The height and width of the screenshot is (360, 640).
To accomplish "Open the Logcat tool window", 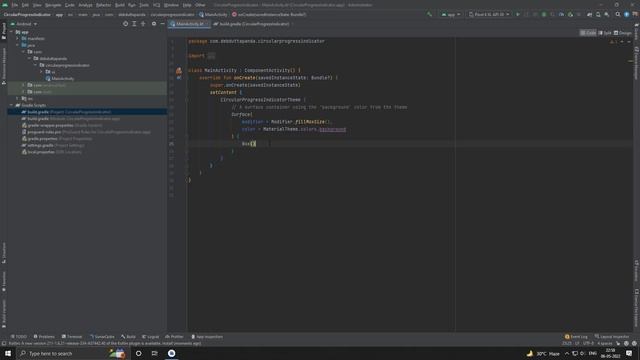I will pos(151,337).
